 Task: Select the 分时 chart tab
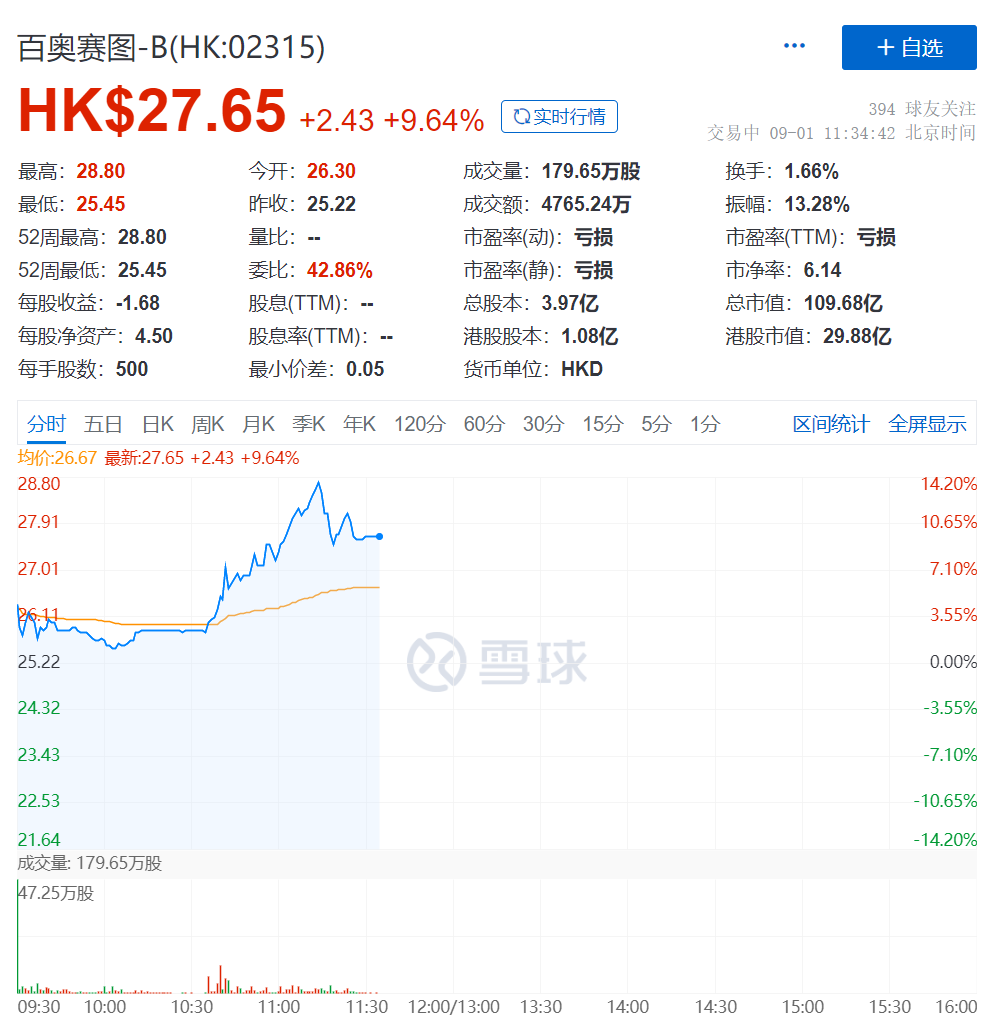46,424
